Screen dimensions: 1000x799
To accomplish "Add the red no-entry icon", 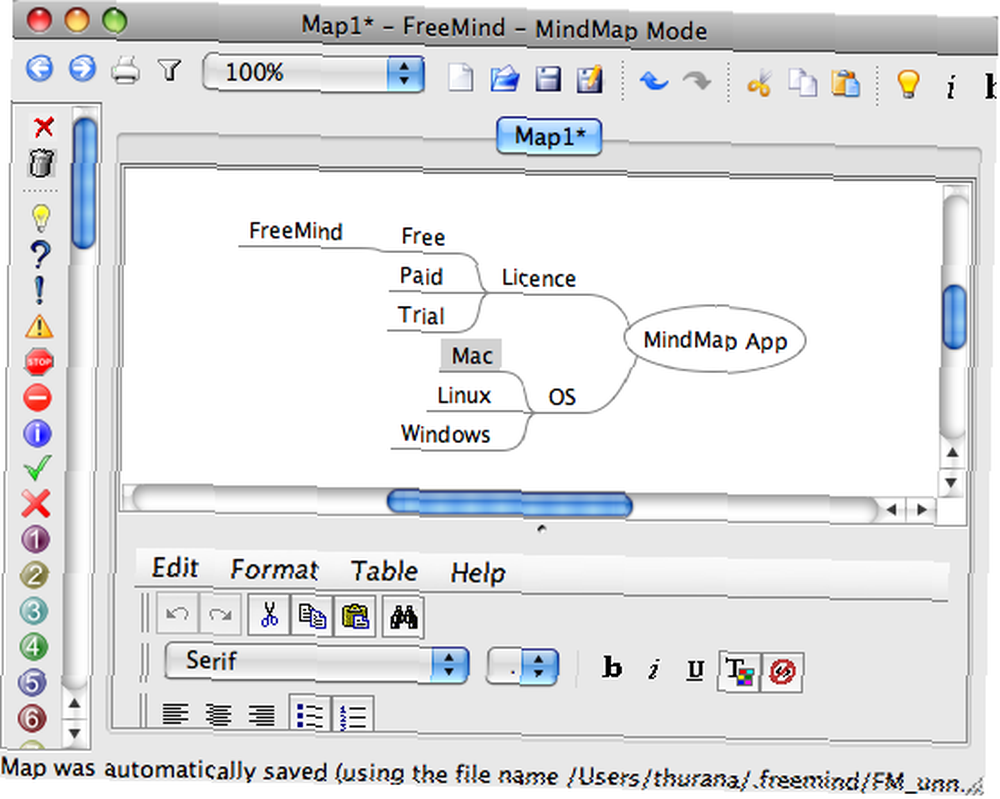I will click(x=38, y=398).
